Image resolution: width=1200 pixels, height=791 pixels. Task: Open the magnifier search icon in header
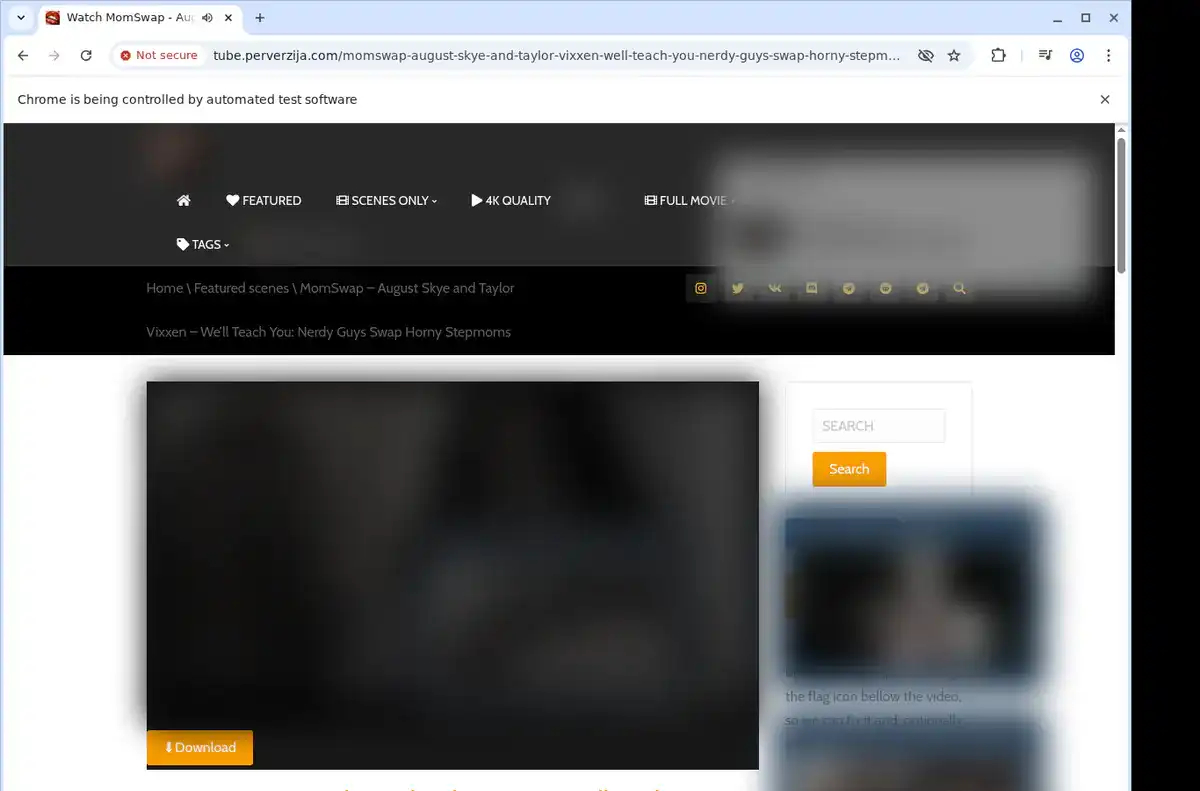960,288
